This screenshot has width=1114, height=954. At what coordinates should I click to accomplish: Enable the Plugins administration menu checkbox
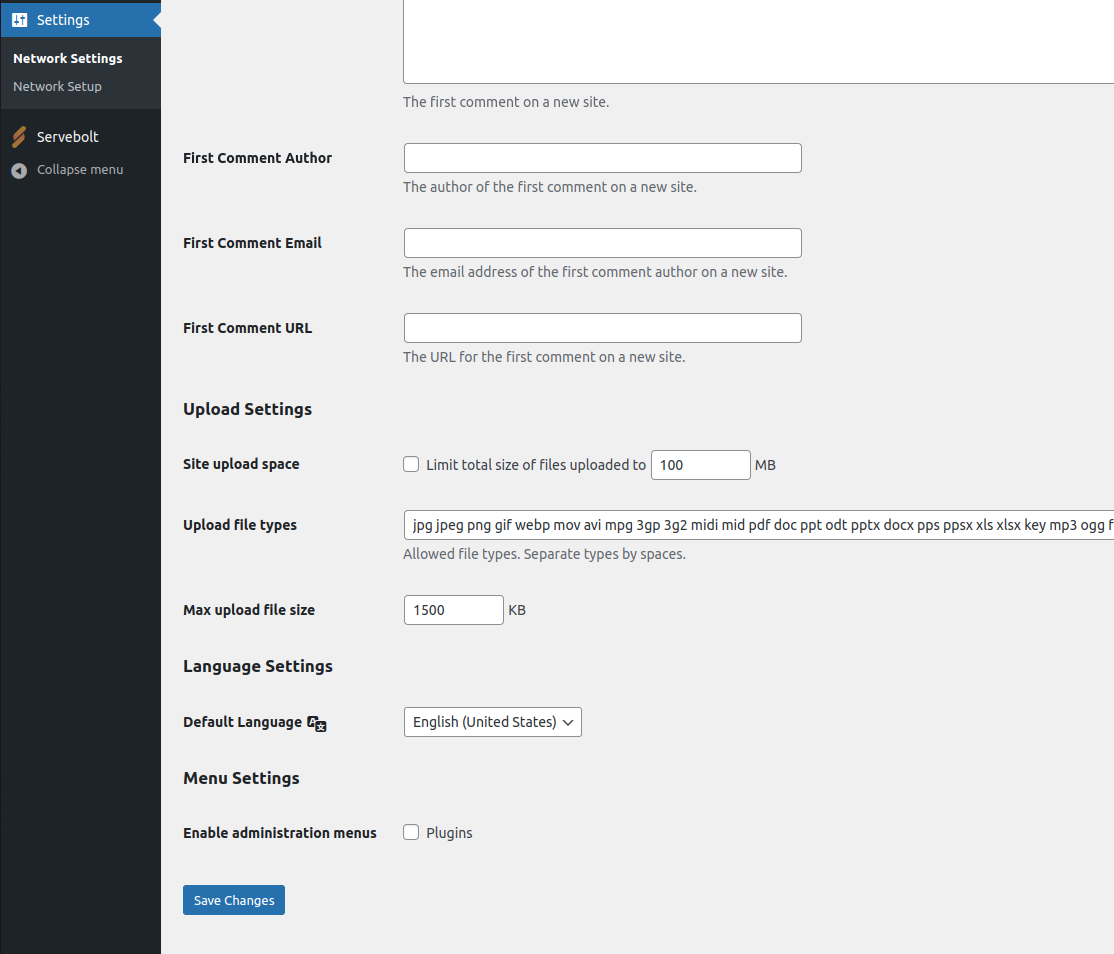point(411,832)
